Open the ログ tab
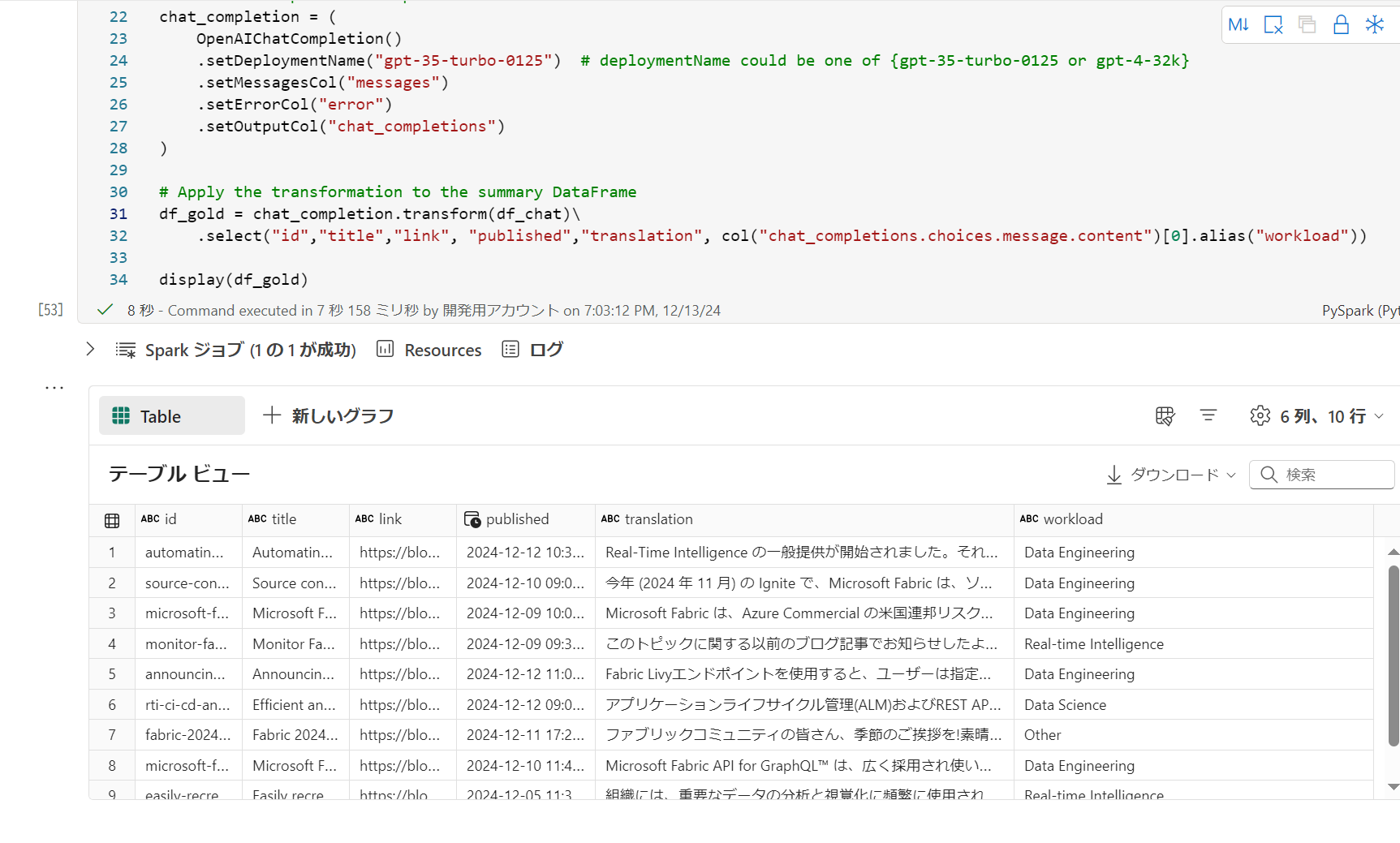Screen dimensions: 1400x843 (x=532, y=350)
